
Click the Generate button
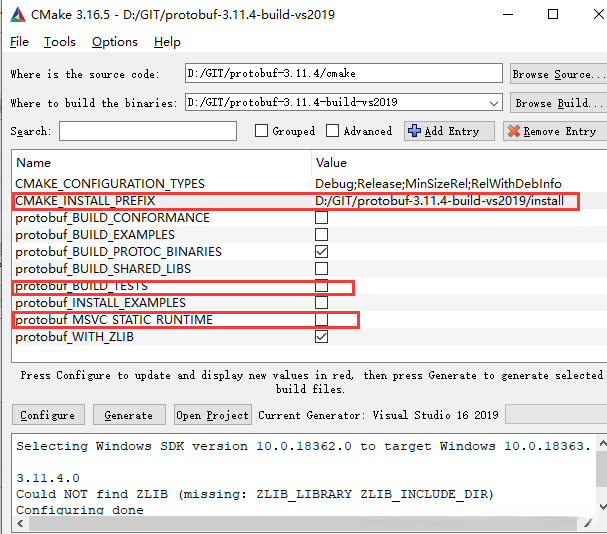pos(129,415)
